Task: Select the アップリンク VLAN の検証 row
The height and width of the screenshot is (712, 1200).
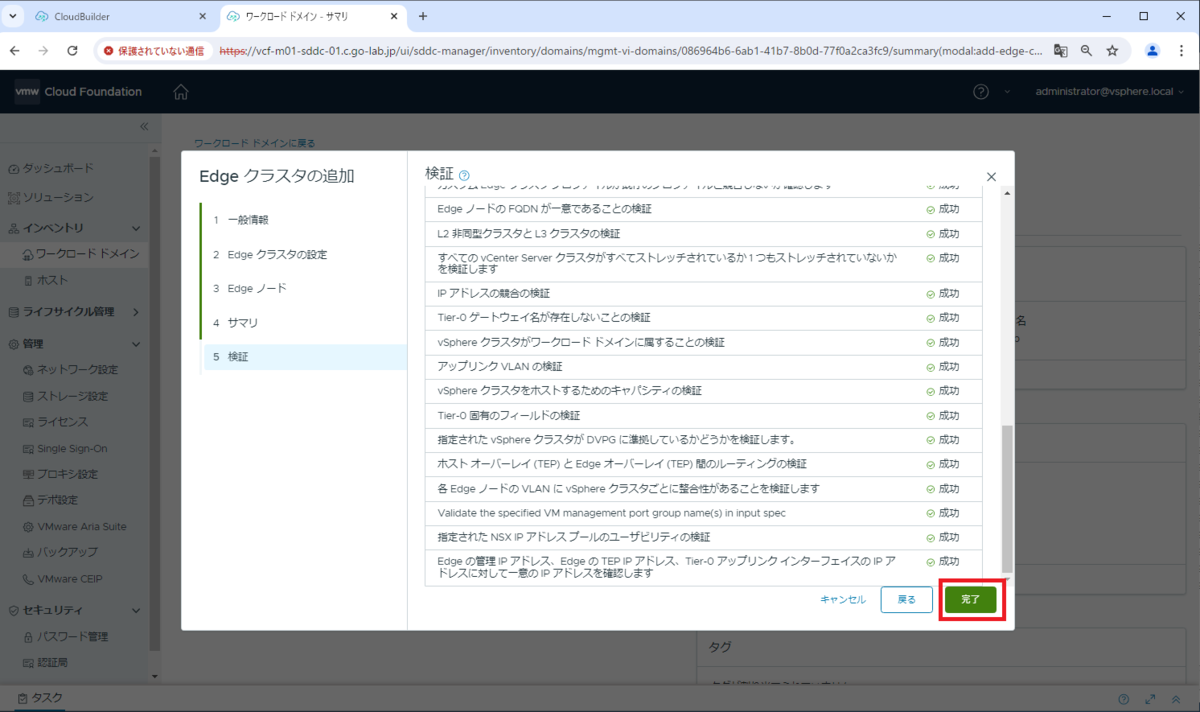Action: point(704,366)
